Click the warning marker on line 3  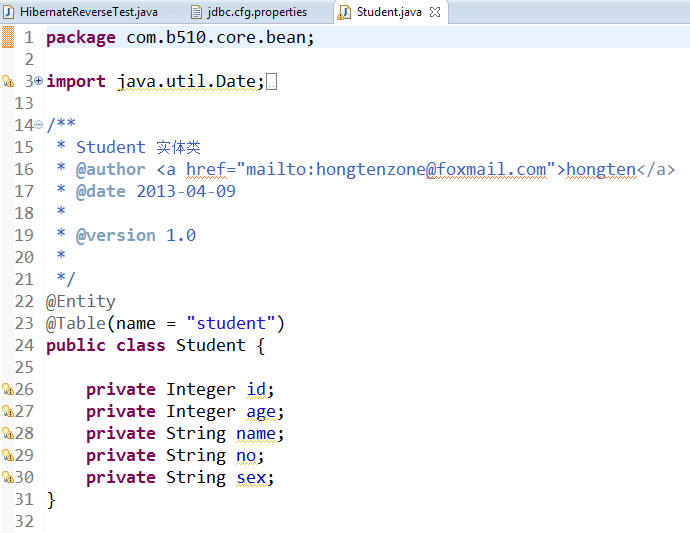click(8, 81)
